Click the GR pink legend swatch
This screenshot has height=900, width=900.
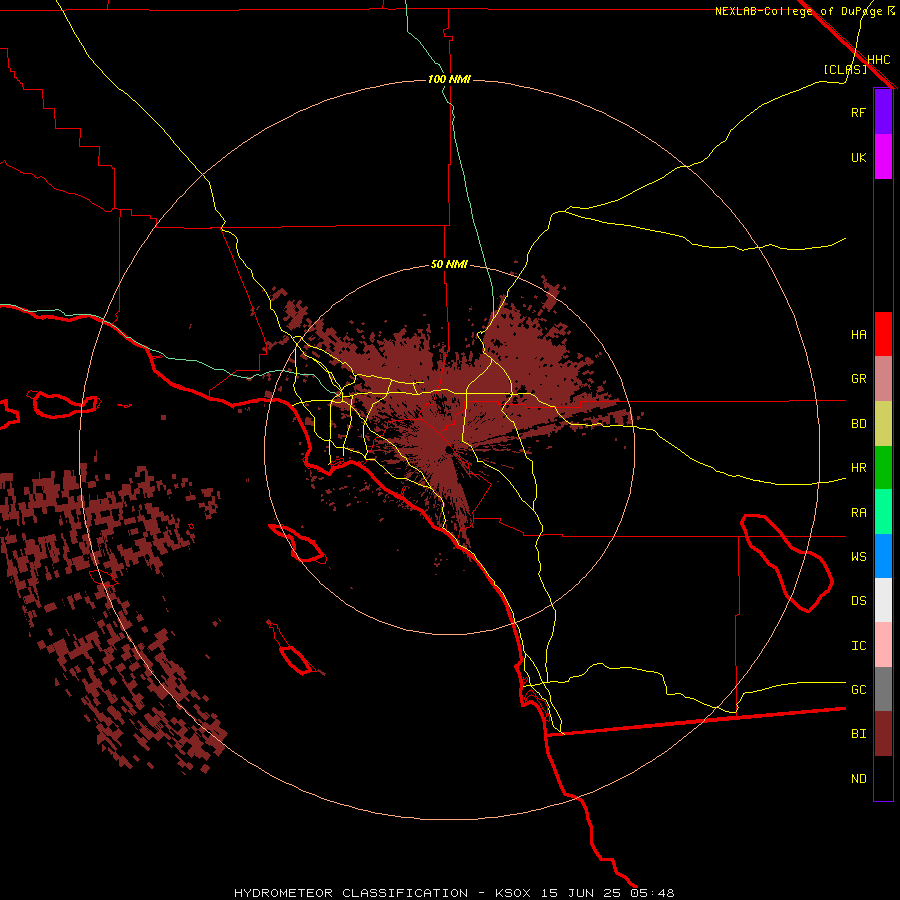pyautogui.click(x=883, y=379)
